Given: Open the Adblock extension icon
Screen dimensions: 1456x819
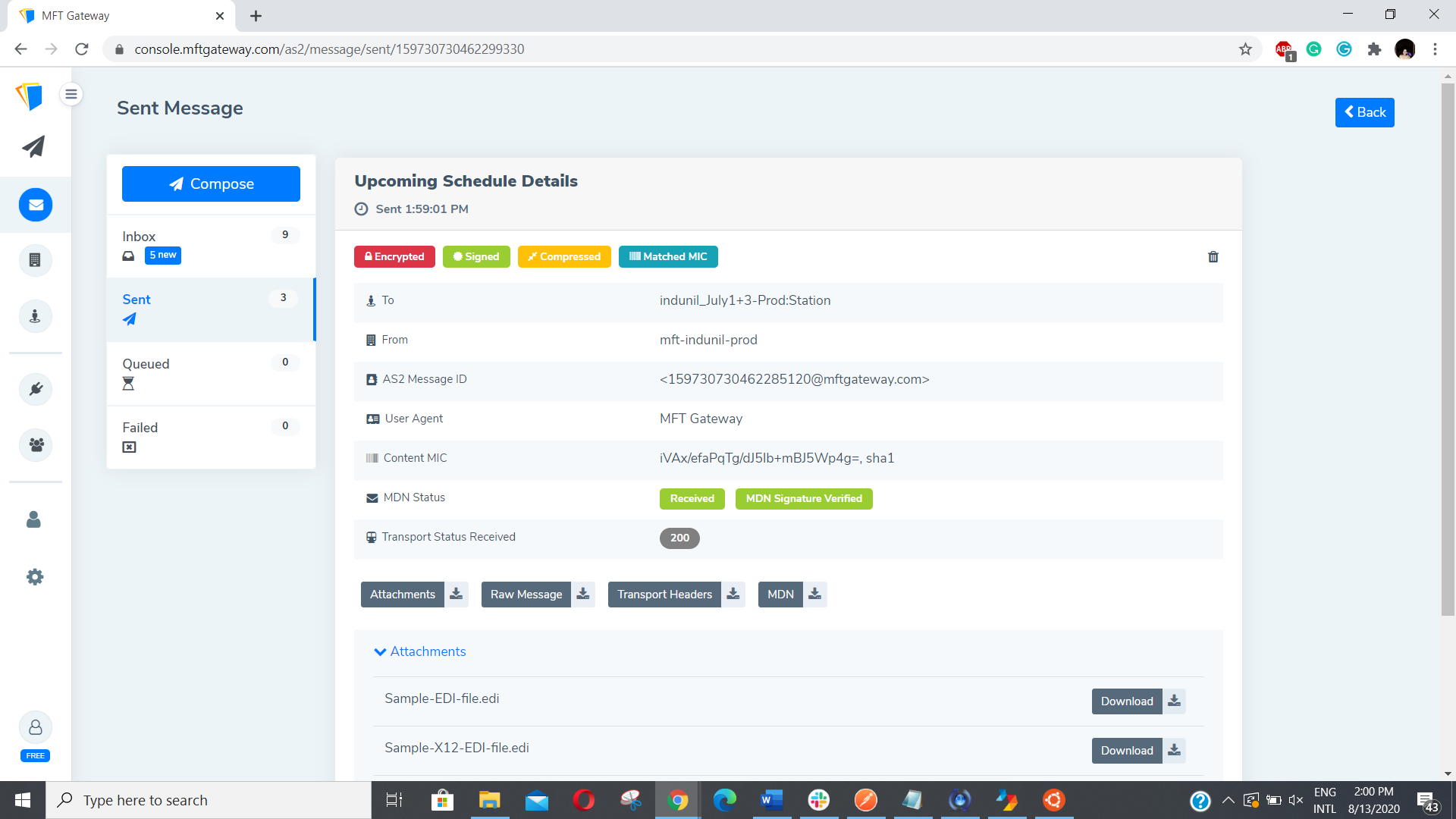Looking at the screenshot, I should [1285, 50].
